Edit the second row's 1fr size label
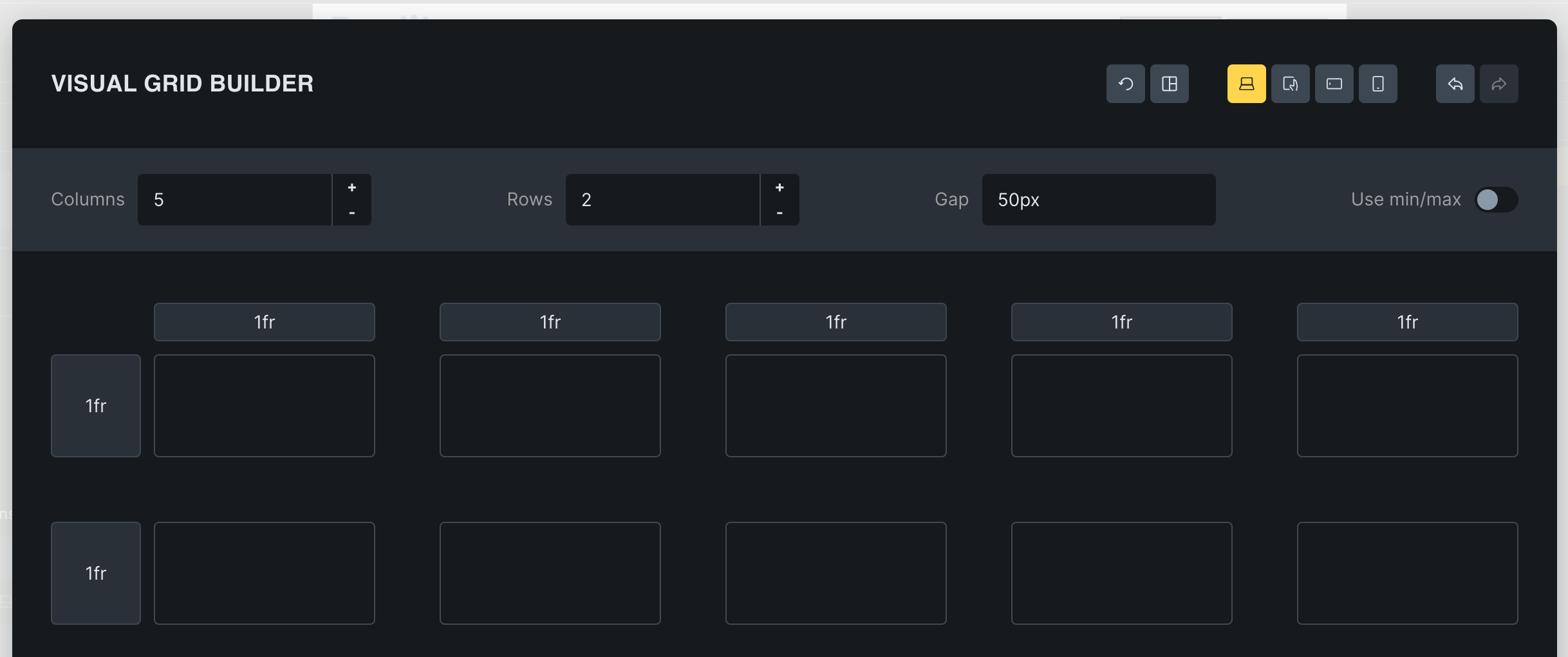This screenshot has height=657, width=1568. 96,573
